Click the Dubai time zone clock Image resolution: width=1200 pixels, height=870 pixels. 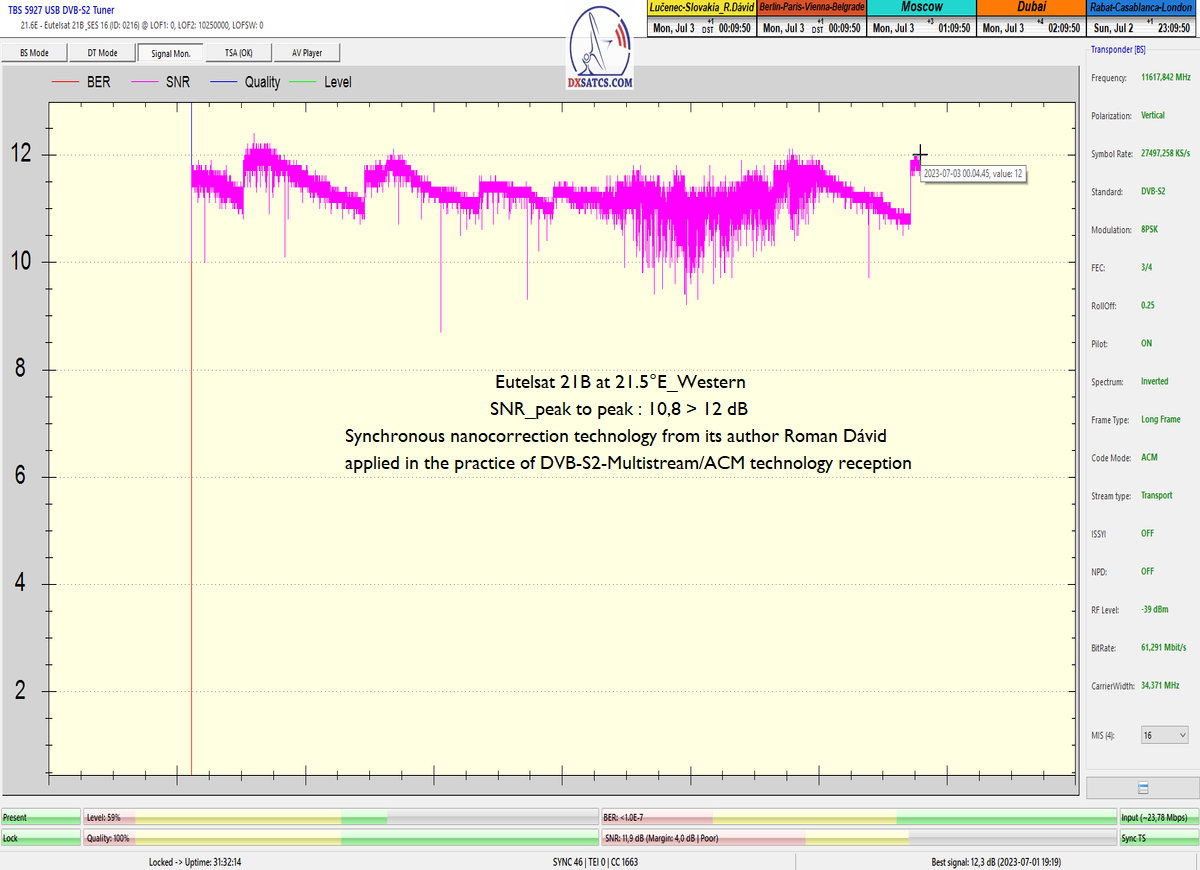(x=1031, y=19)
